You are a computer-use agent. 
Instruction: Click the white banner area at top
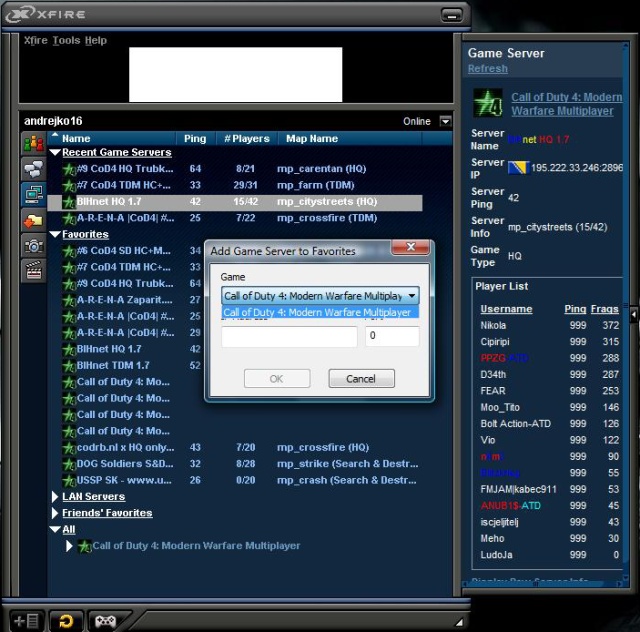pos(236,74)
